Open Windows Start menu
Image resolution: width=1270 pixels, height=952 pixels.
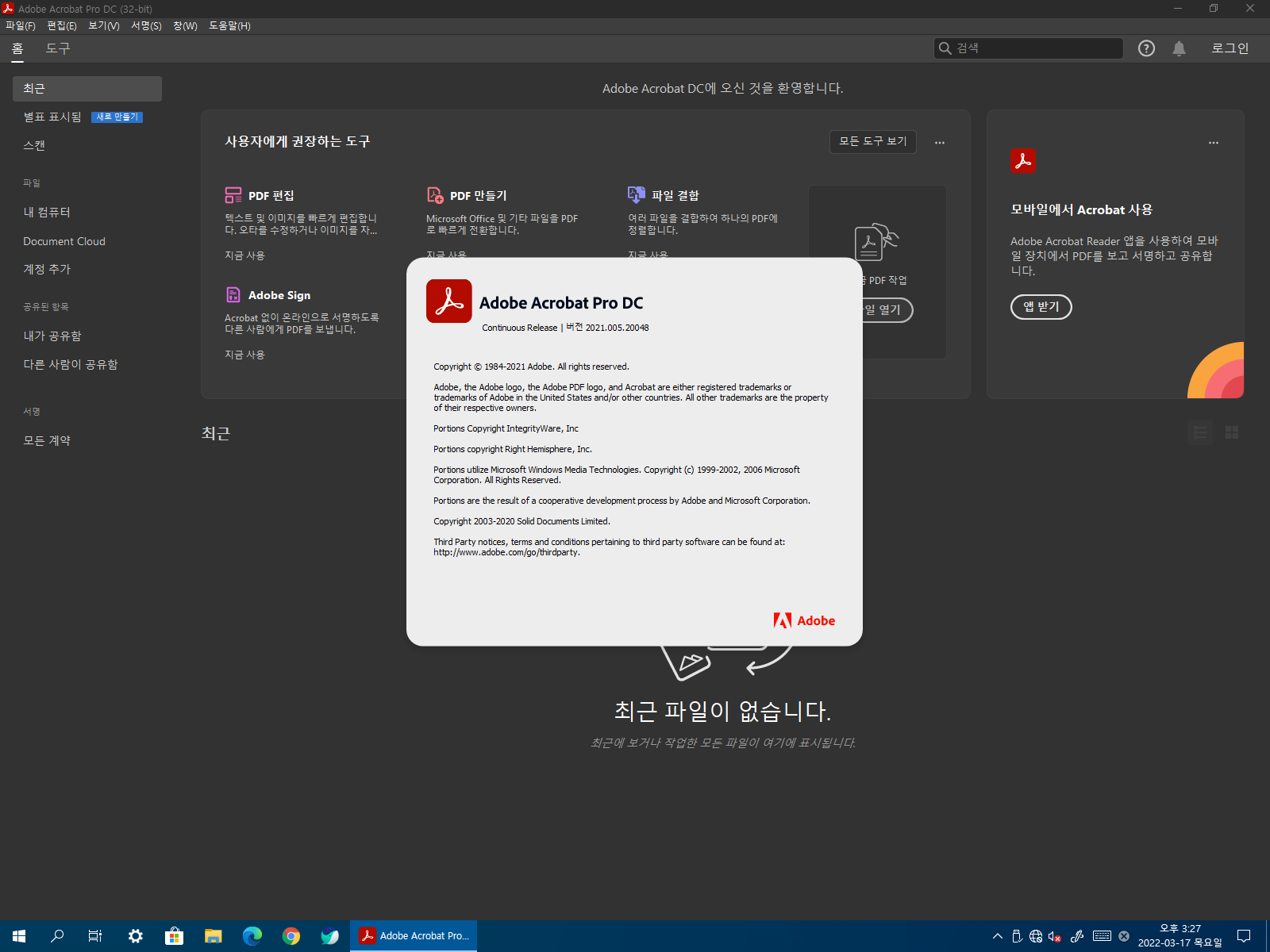click(x=19, y=936)
